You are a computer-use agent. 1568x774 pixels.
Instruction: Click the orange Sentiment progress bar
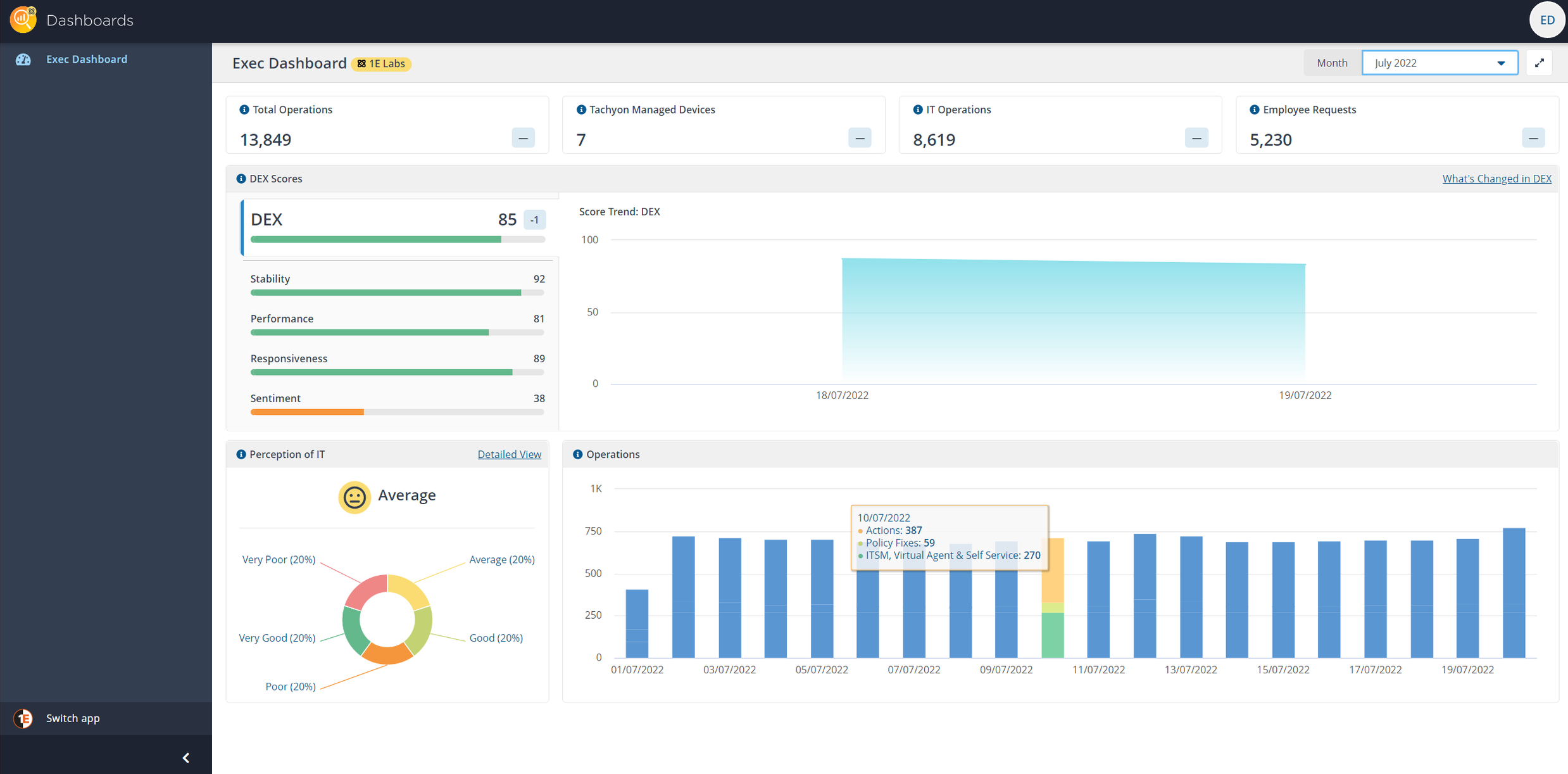(x=307, y=412)
